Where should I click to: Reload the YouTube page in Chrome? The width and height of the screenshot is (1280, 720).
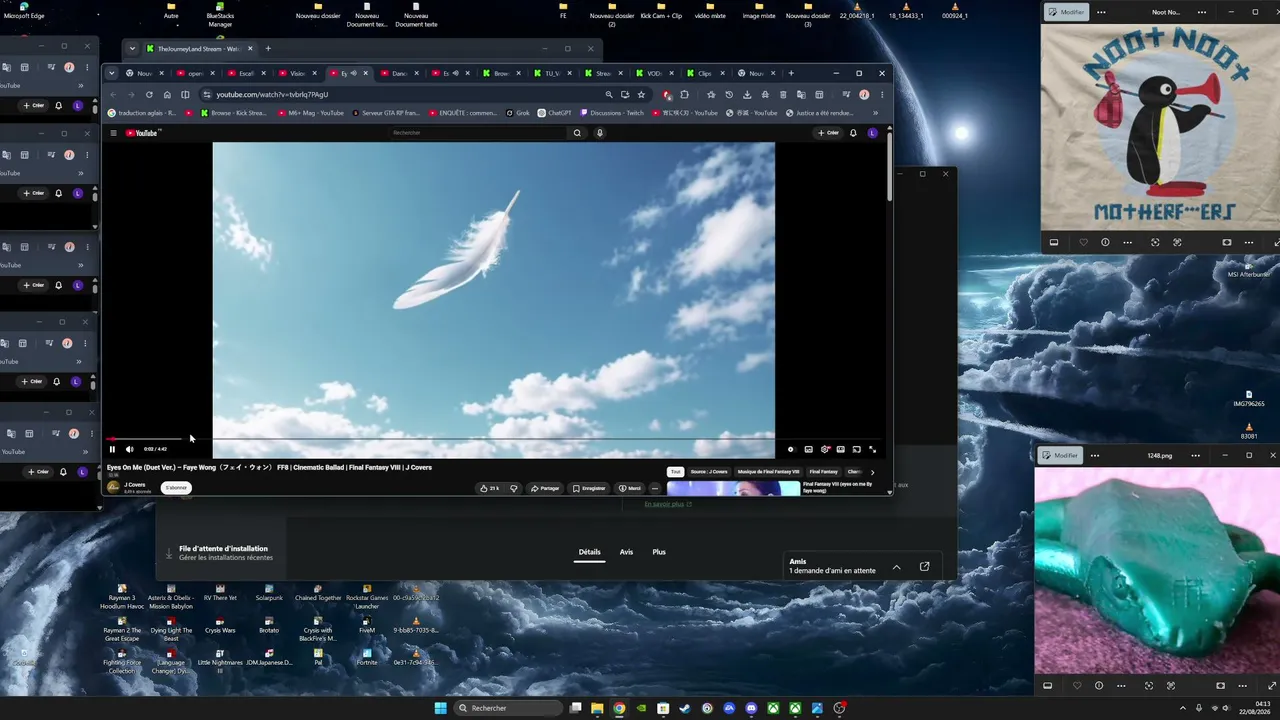coord(149,95)
